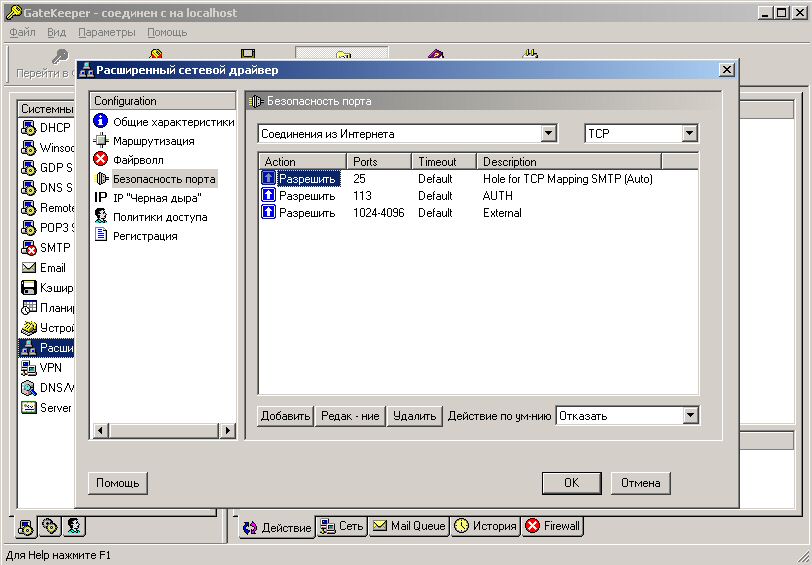This screenshot has height=565, width=812.
Task: Click the Remote service icon
Action: click(28, 208)
